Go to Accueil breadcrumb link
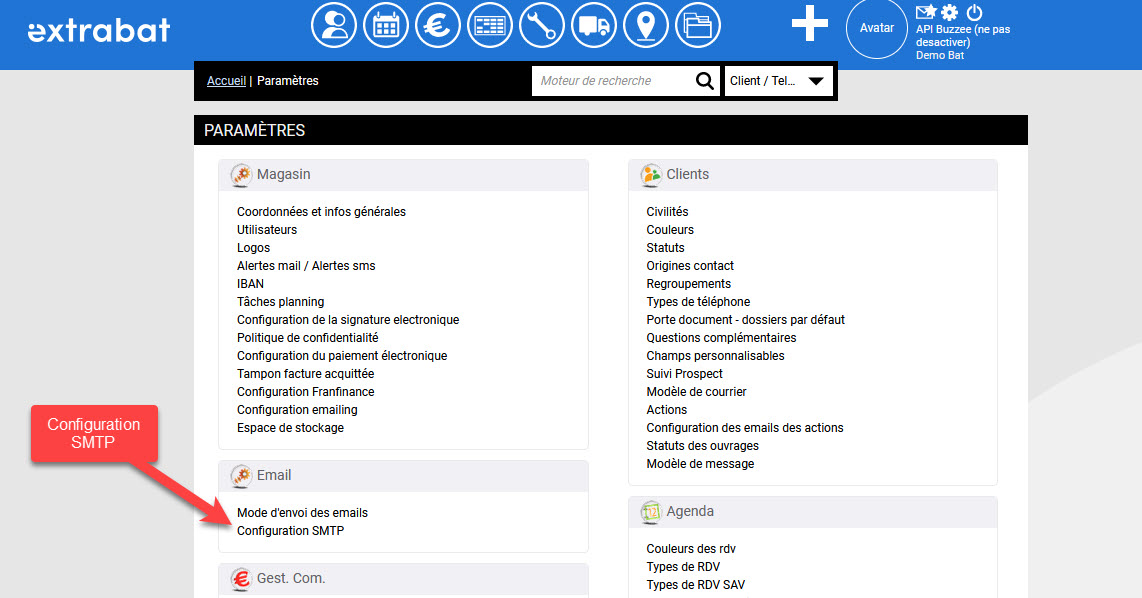The height and width of the screenshot is (598, 1142). tap(226, 81)
